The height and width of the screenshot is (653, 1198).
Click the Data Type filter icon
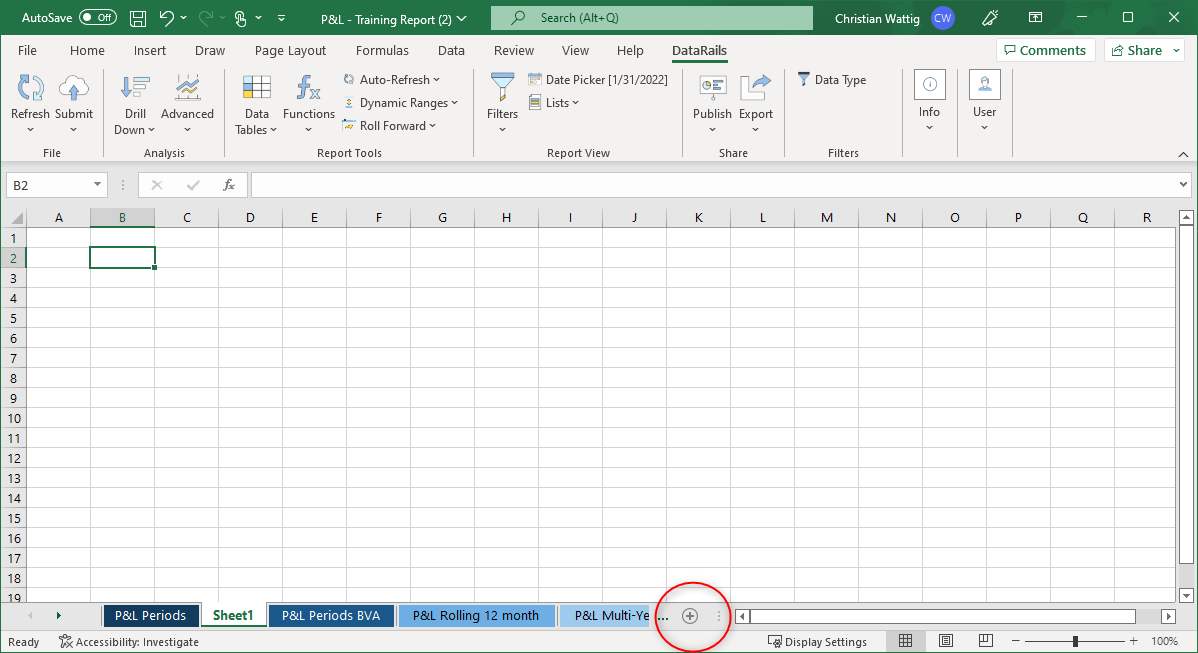click(804, 79)
